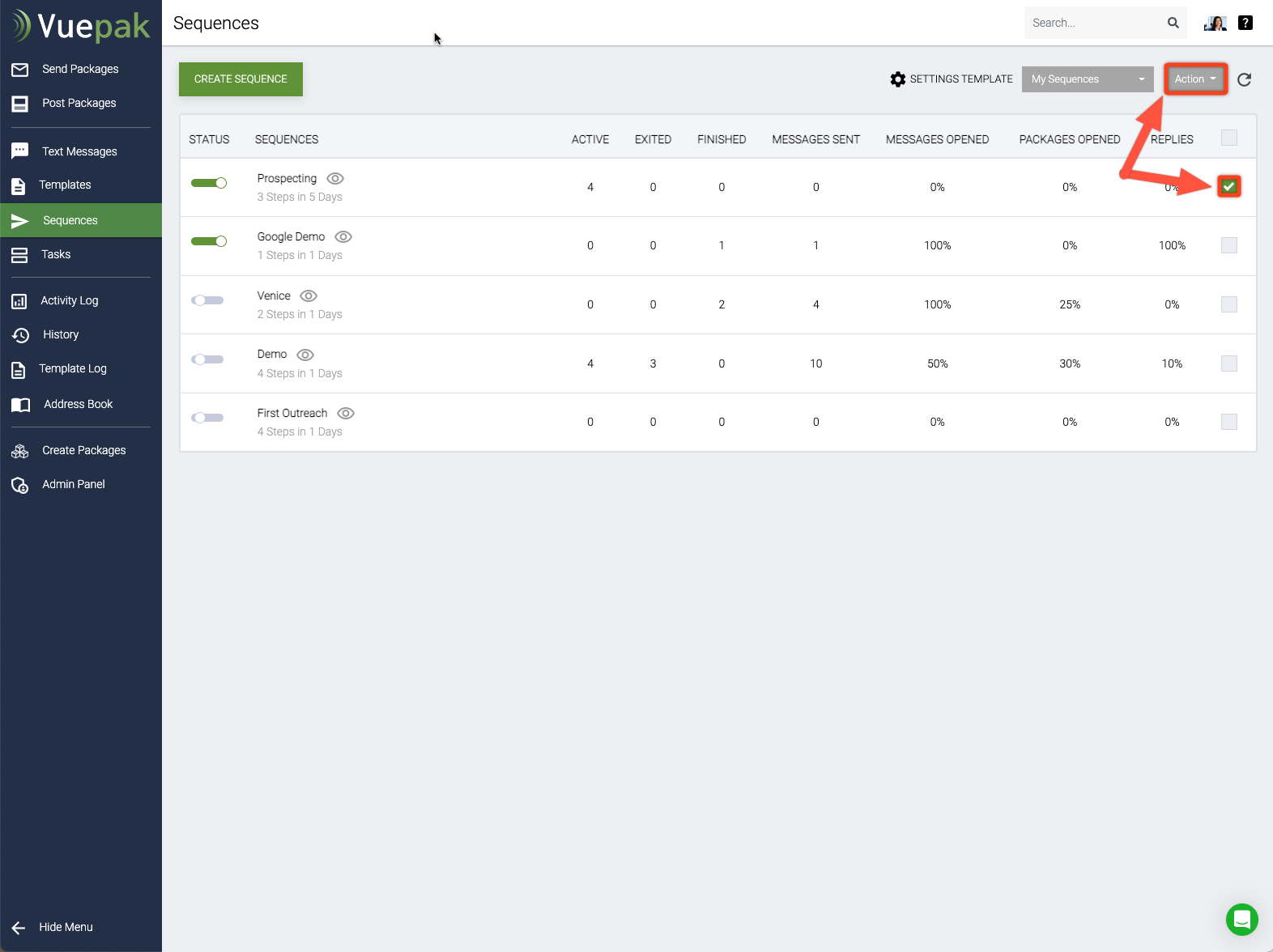Click the eye icon next to Venice

tap(309, 296)
